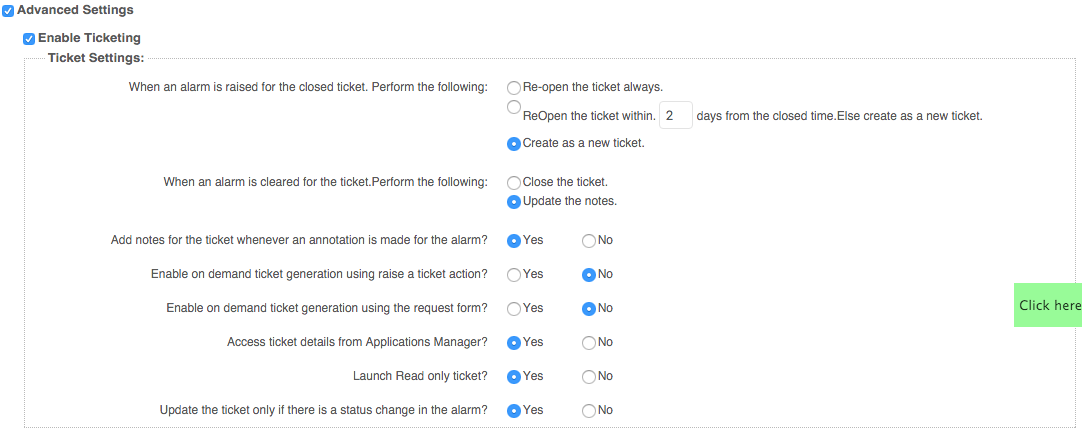Set Yes for Access ticket details
Screen dimensions: 1082x434
click(514, 343)
